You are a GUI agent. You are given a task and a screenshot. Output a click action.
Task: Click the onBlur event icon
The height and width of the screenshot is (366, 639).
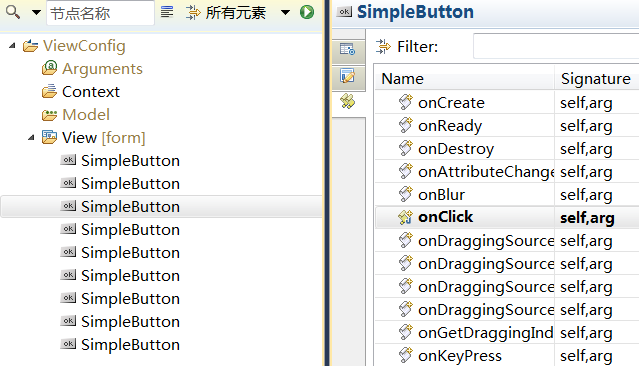(x=405, y=194)
